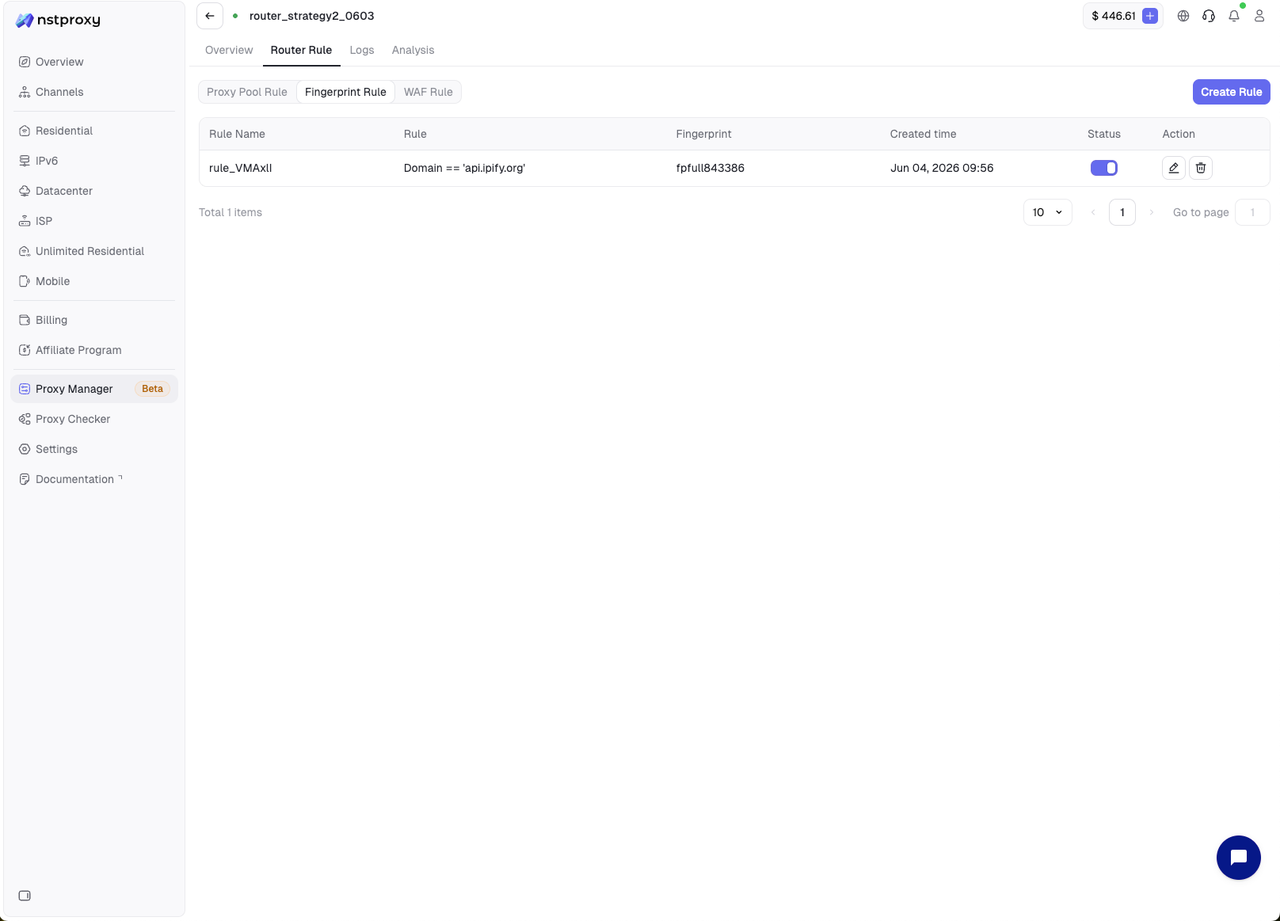Open the 10 per page dropdown
Image resolution: width=1280 pixels, height=921 pixels.
[1048, 212]
